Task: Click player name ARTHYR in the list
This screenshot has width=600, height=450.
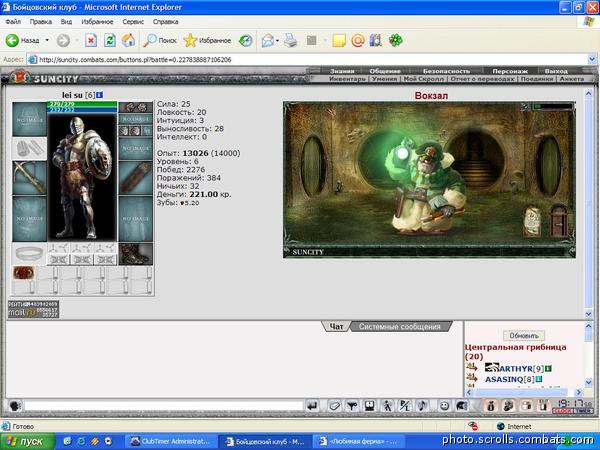Action: tap(515, 368)
